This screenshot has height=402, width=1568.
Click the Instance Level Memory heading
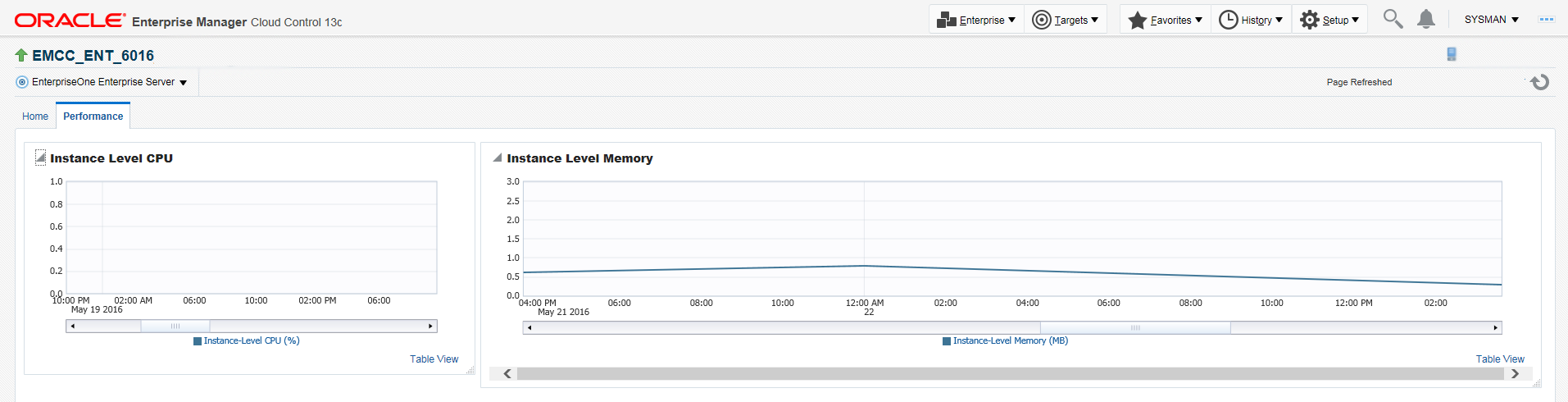(x=579, y=158)
